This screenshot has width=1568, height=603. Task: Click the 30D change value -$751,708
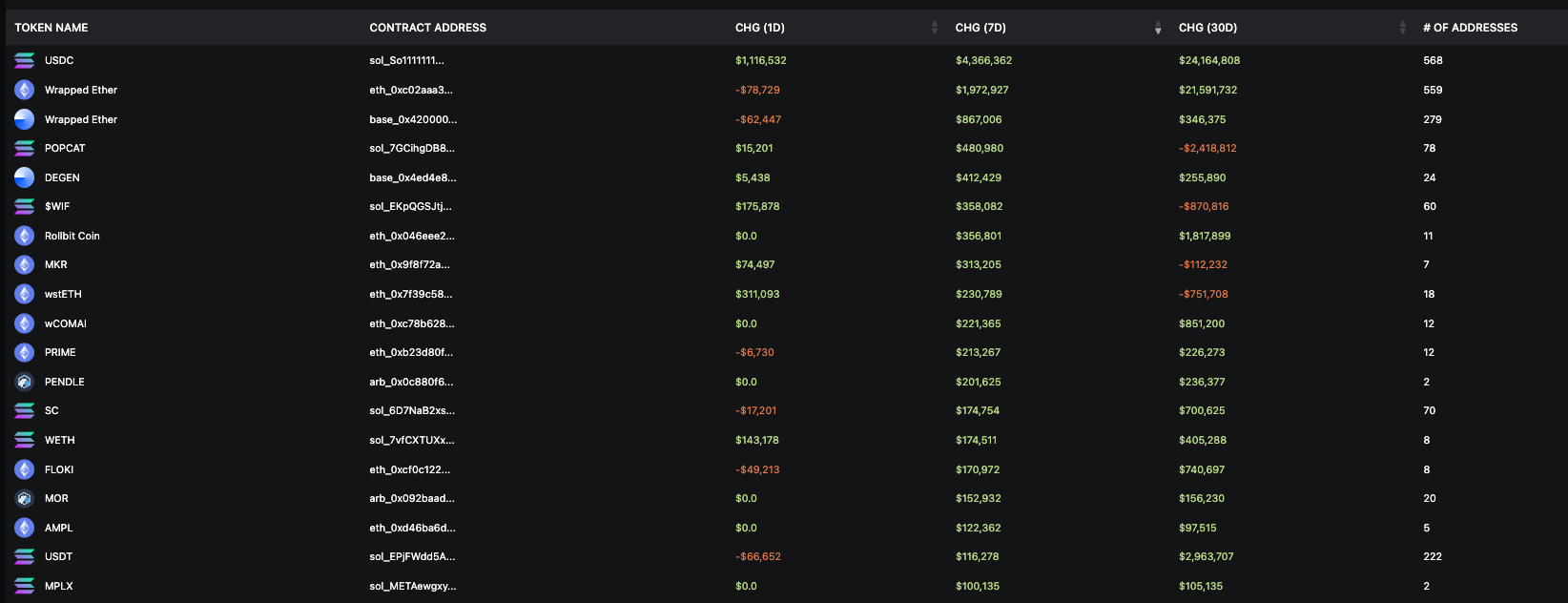[1204, 294]
